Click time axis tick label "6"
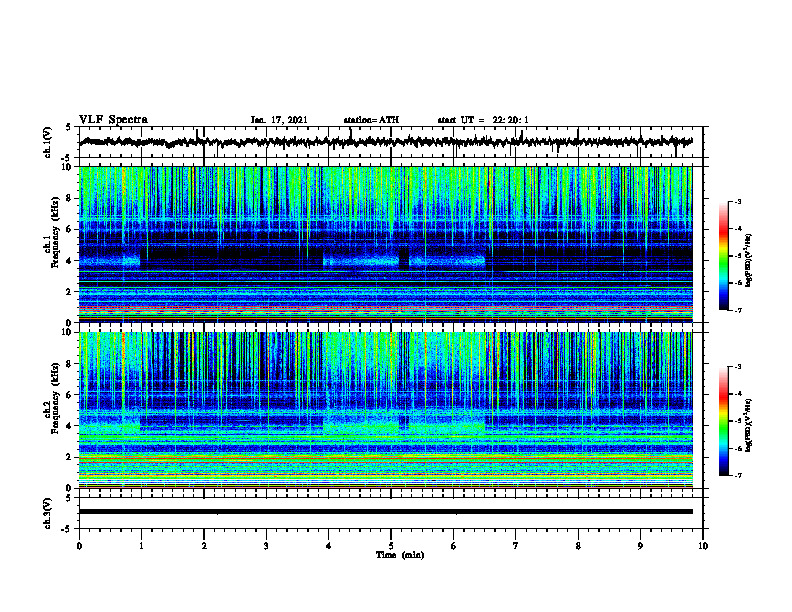792x612 pixels. (x=454, y=546)
